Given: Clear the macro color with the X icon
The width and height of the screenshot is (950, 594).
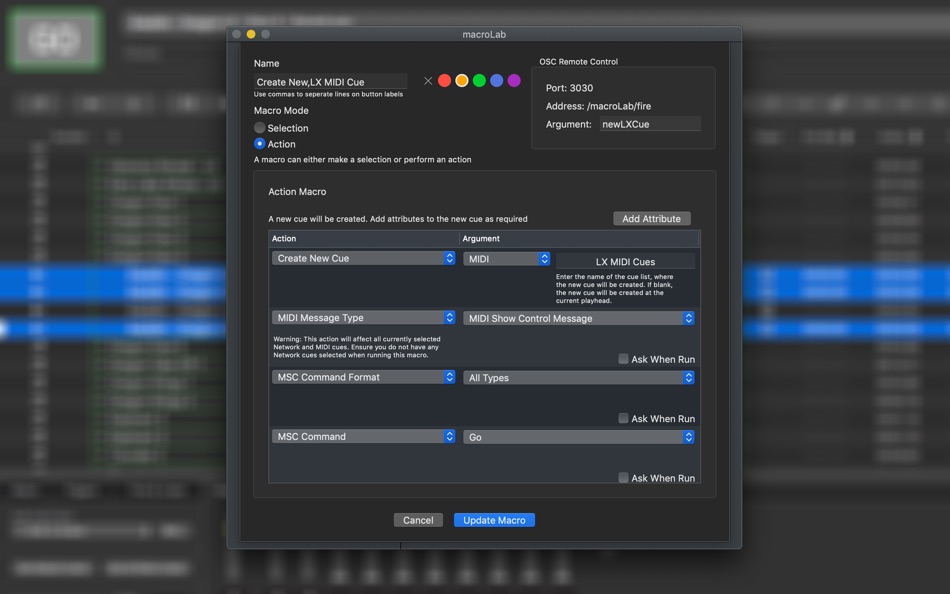Looking at the screenshot, I should pos(428,81).
